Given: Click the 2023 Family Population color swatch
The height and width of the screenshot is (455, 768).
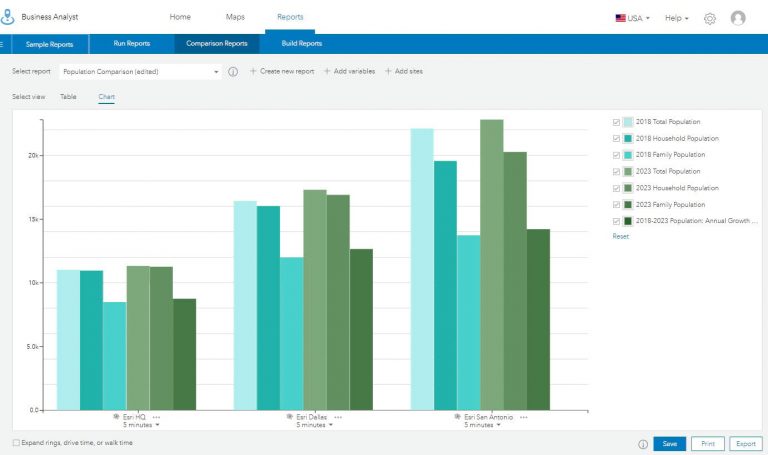Looking at the screenshot, I should (x=628, y=205).
